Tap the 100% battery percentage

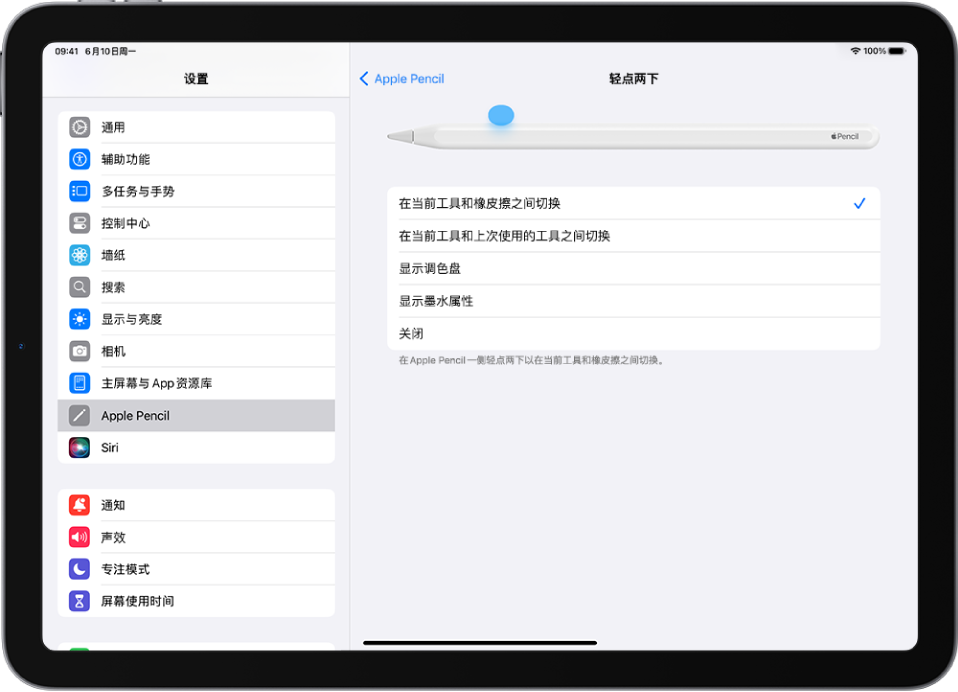click(x=874, y=51)
